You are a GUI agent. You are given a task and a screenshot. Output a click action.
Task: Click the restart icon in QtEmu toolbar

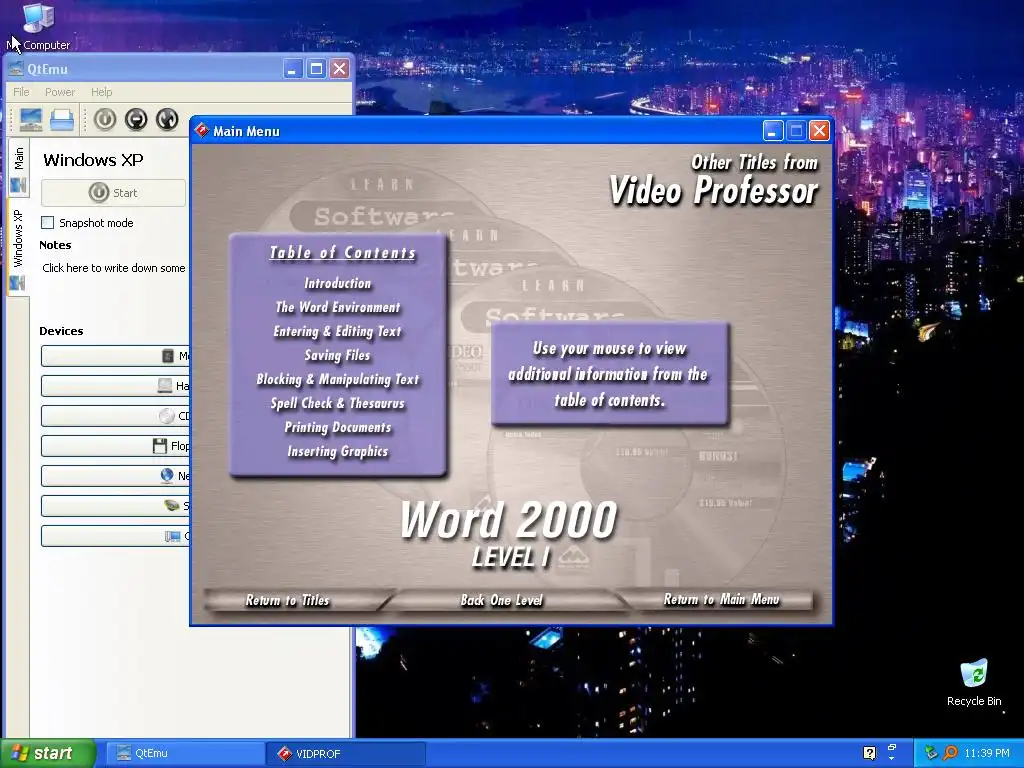tap(167, 120)
